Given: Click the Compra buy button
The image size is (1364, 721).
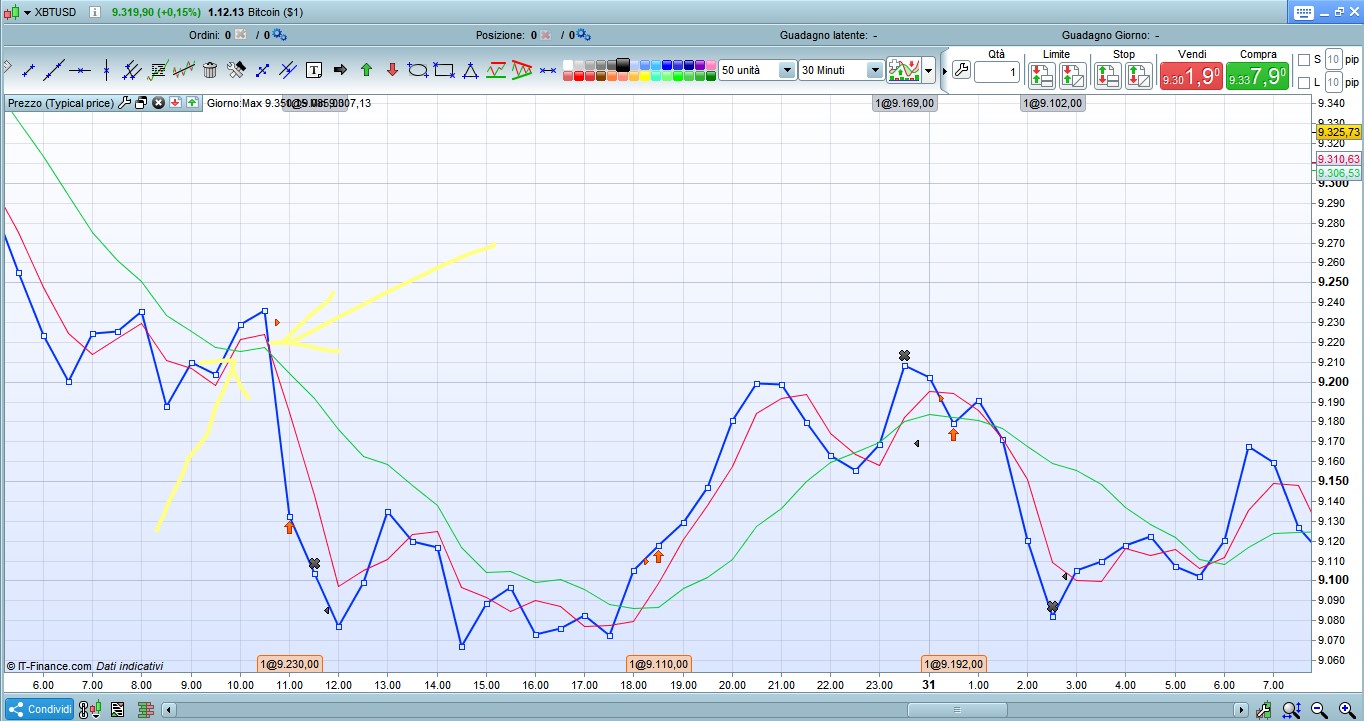Looking at the screenshot, I should [x=1258, y=77].
